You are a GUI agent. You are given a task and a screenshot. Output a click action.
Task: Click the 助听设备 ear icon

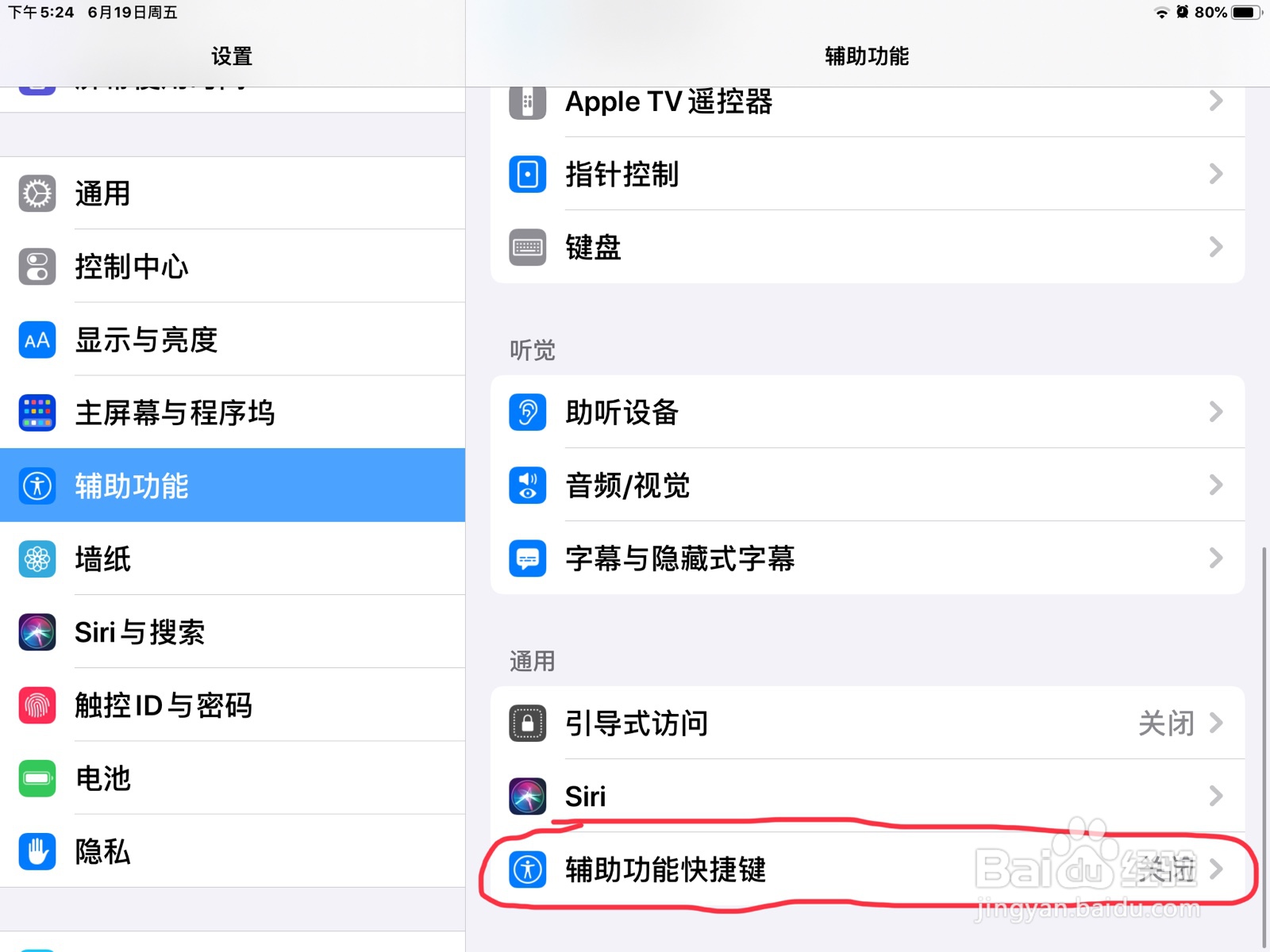(x=526, y=412)
